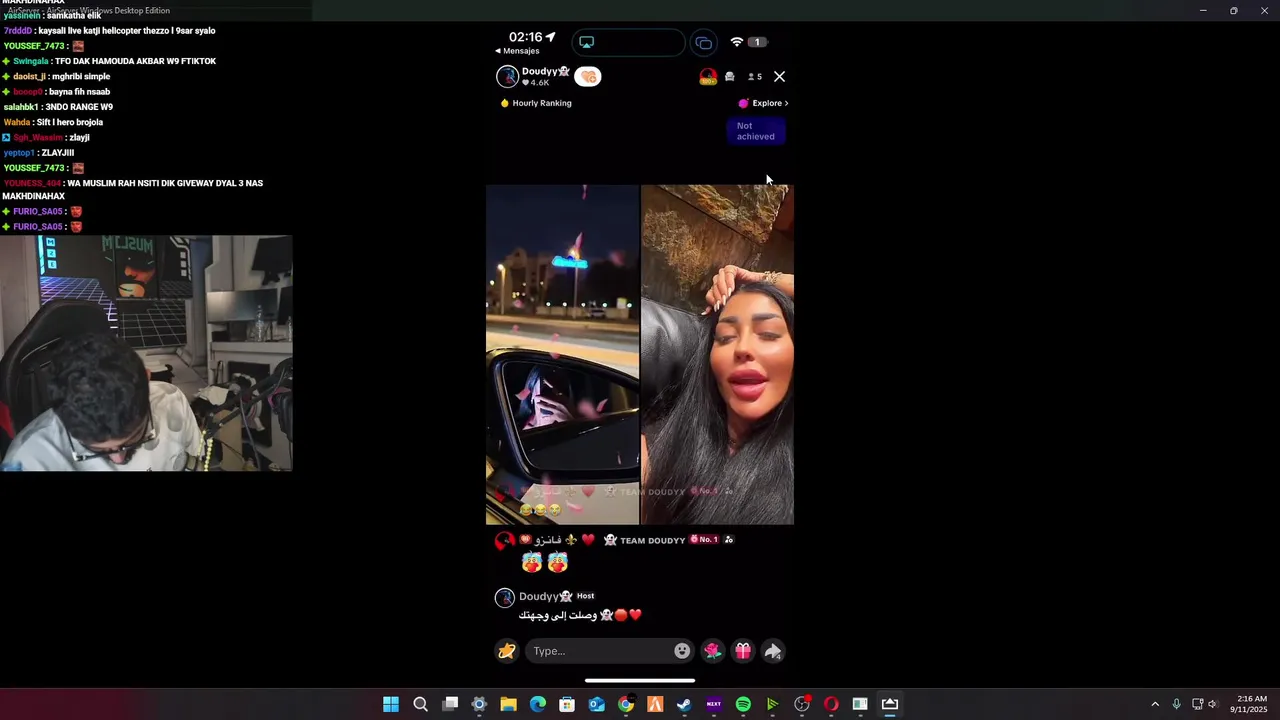Tap the No. 1 fan badge

[704, 540]
